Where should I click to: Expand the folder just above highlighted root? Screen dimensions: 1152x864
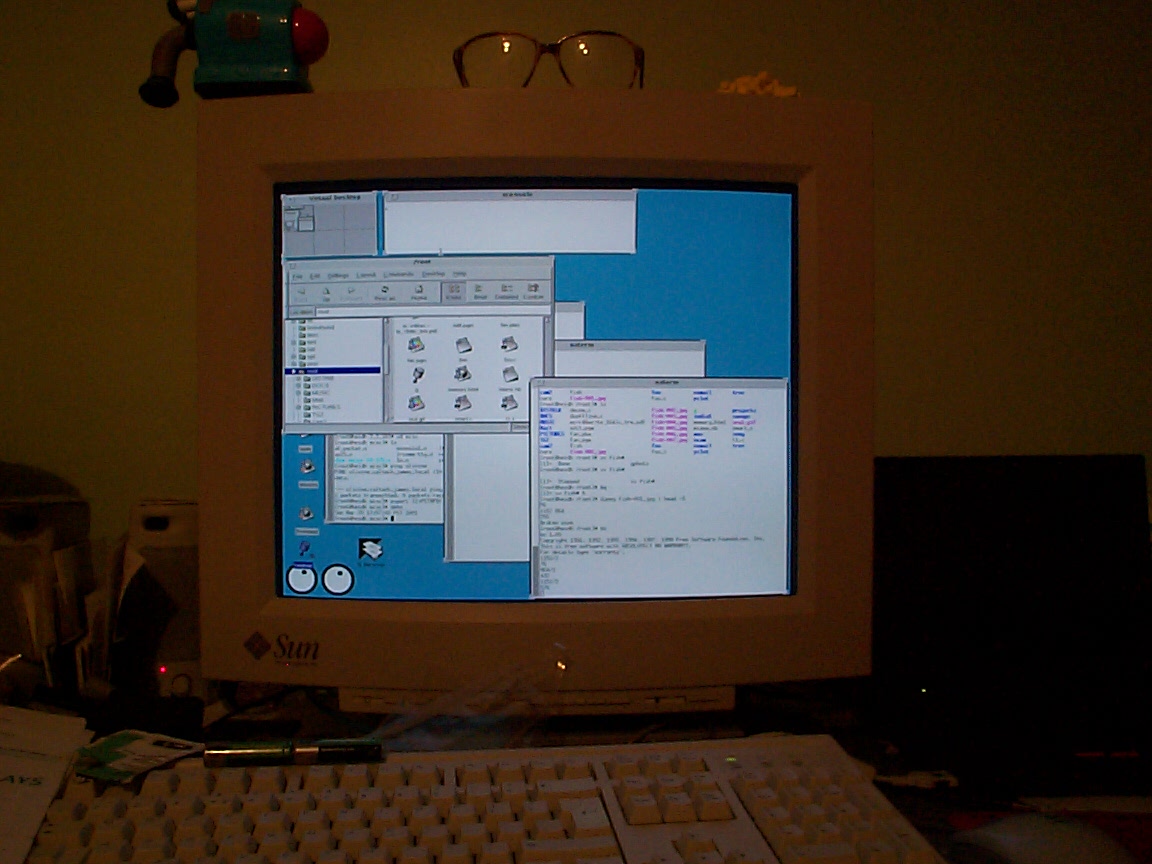(x=294, y=362)
